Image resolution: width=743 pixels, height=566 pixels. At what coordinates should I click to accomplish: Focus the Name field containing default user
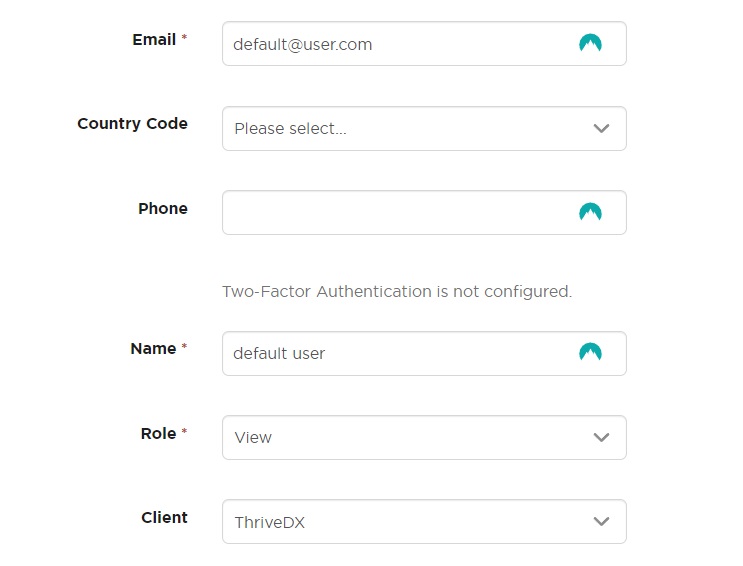coord(424,354)
